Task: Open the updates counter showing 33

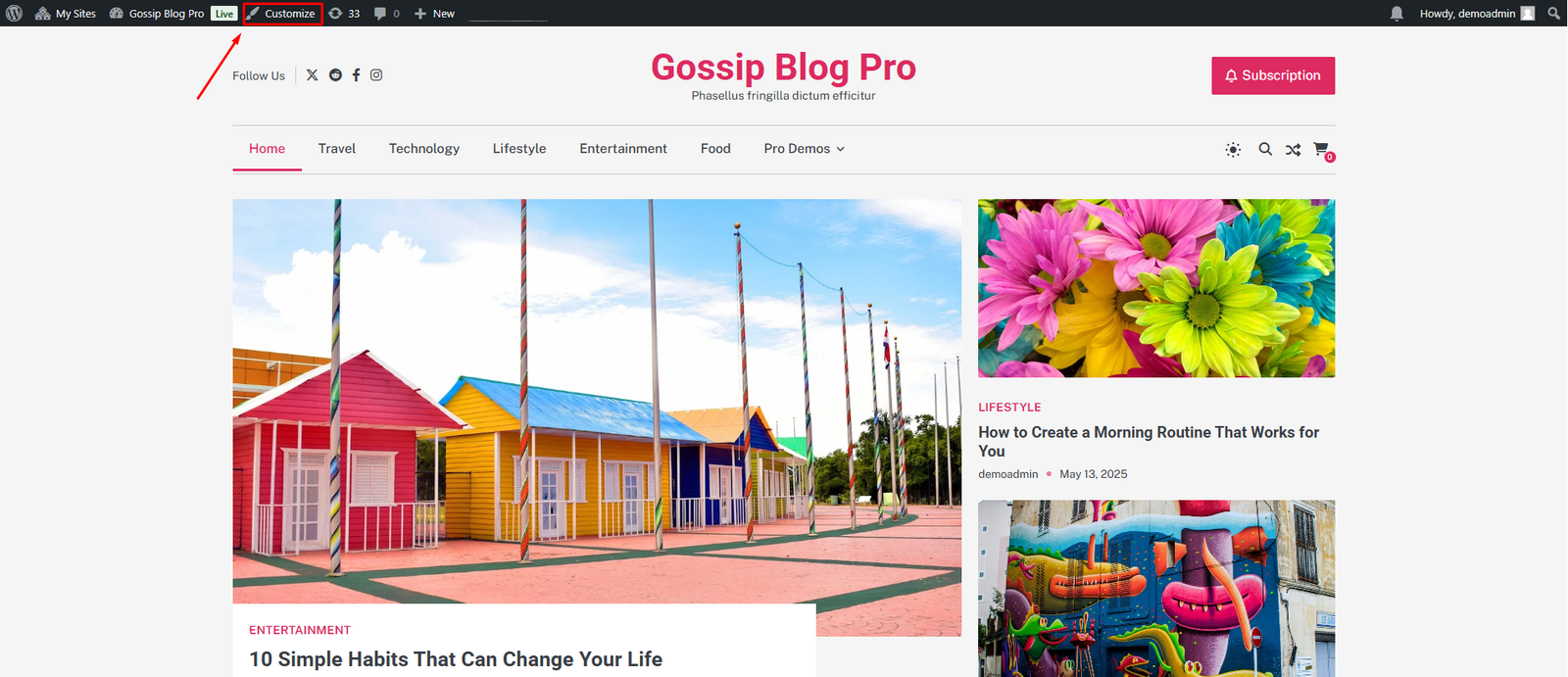Action: point(344,14)
